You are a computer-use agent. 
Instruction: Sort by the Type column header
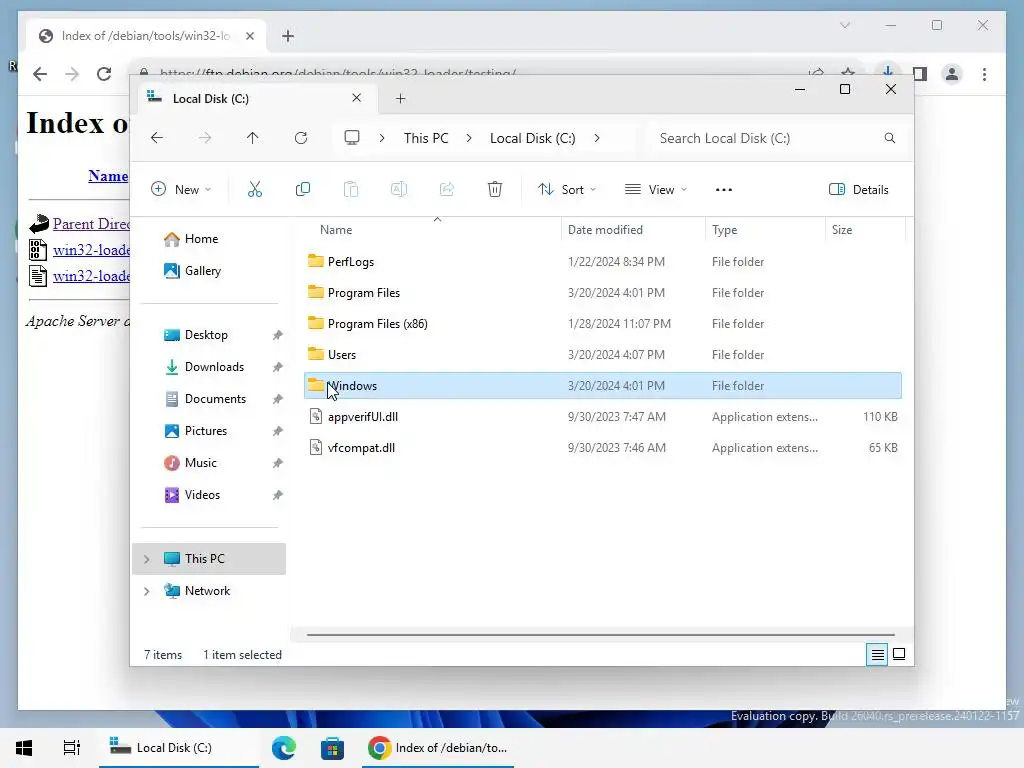click(765, 230)
